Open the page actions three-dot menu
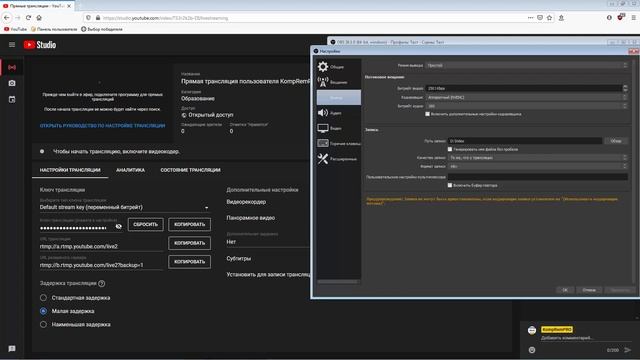Screen dimensions: 640x360 (530, 18)
